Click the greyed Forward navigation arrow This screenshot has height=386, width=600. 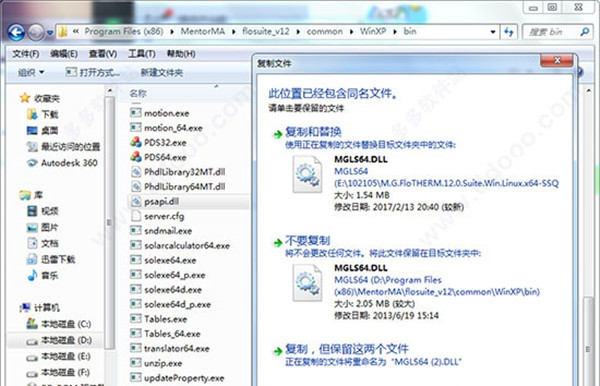pos(36,33)
